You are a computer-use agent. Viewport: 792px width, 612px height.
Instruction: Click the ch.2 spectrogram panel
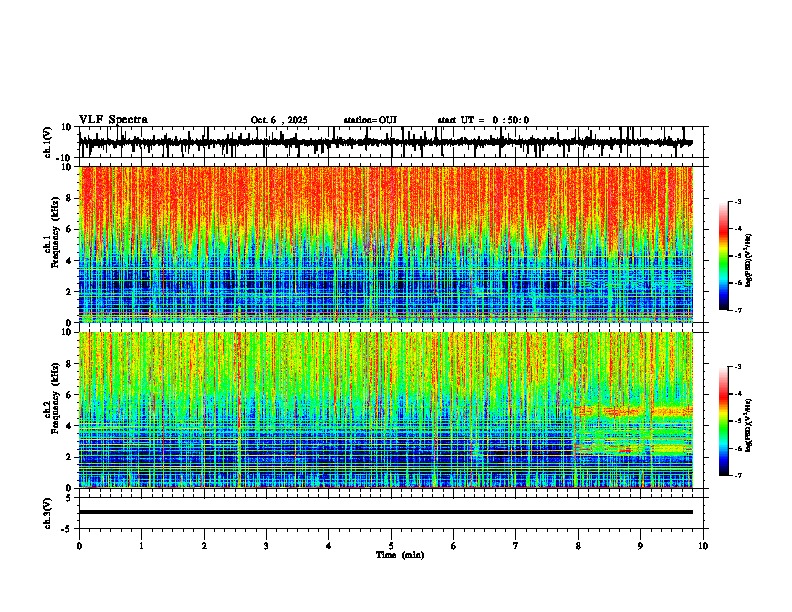(x=386, y=410)
